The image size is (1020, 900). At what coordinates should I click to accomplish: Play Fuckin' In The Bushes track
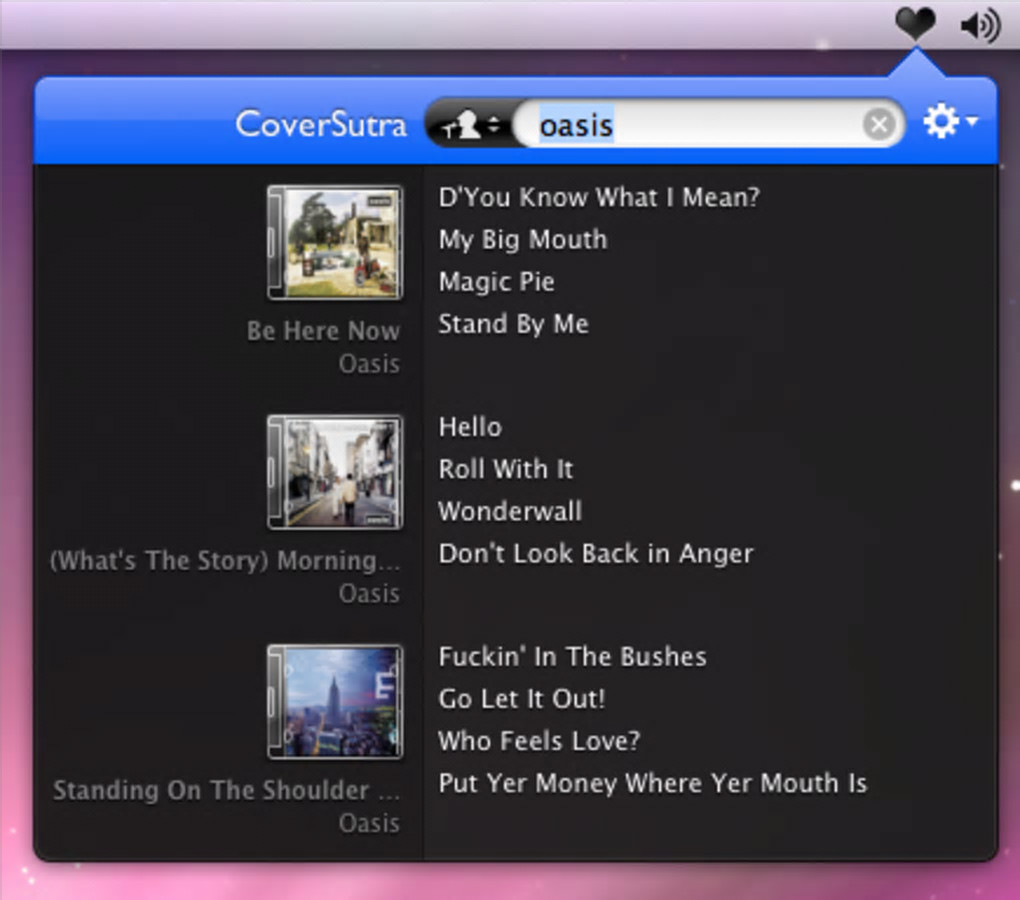point(572,657)
